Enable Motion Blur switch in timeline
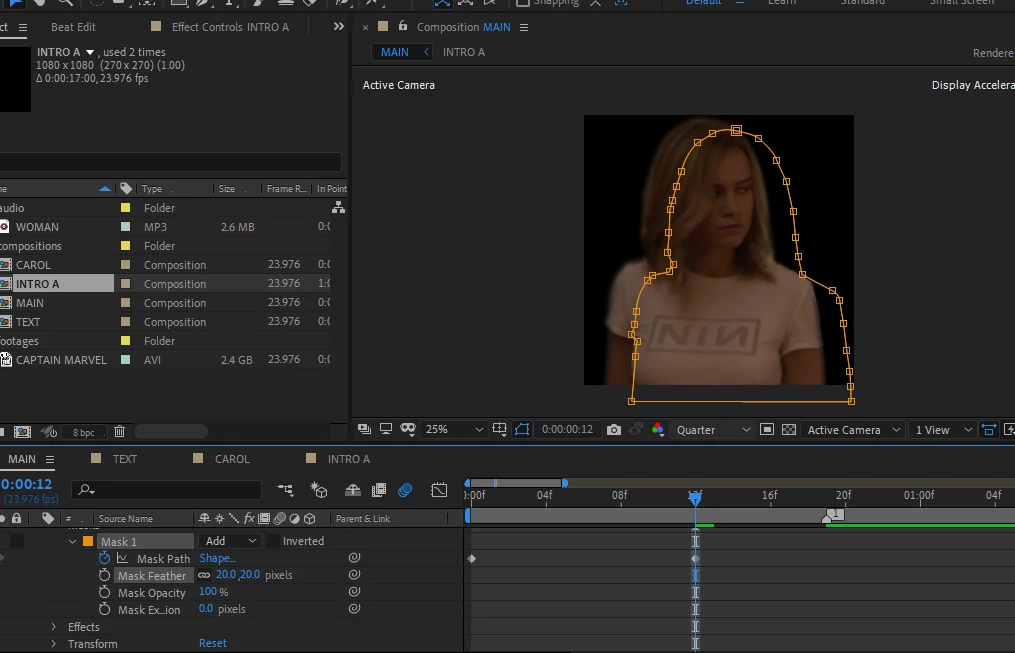This screenshot has height=653, width=1015. pos(405,490)
